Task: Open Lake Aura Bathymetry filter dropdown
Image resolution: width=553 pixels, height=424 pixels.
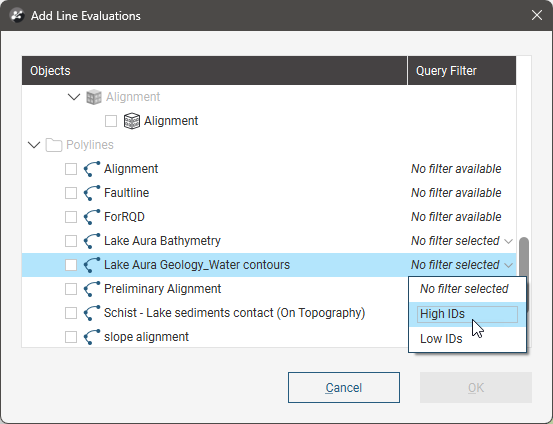Action: coord(461,241)
